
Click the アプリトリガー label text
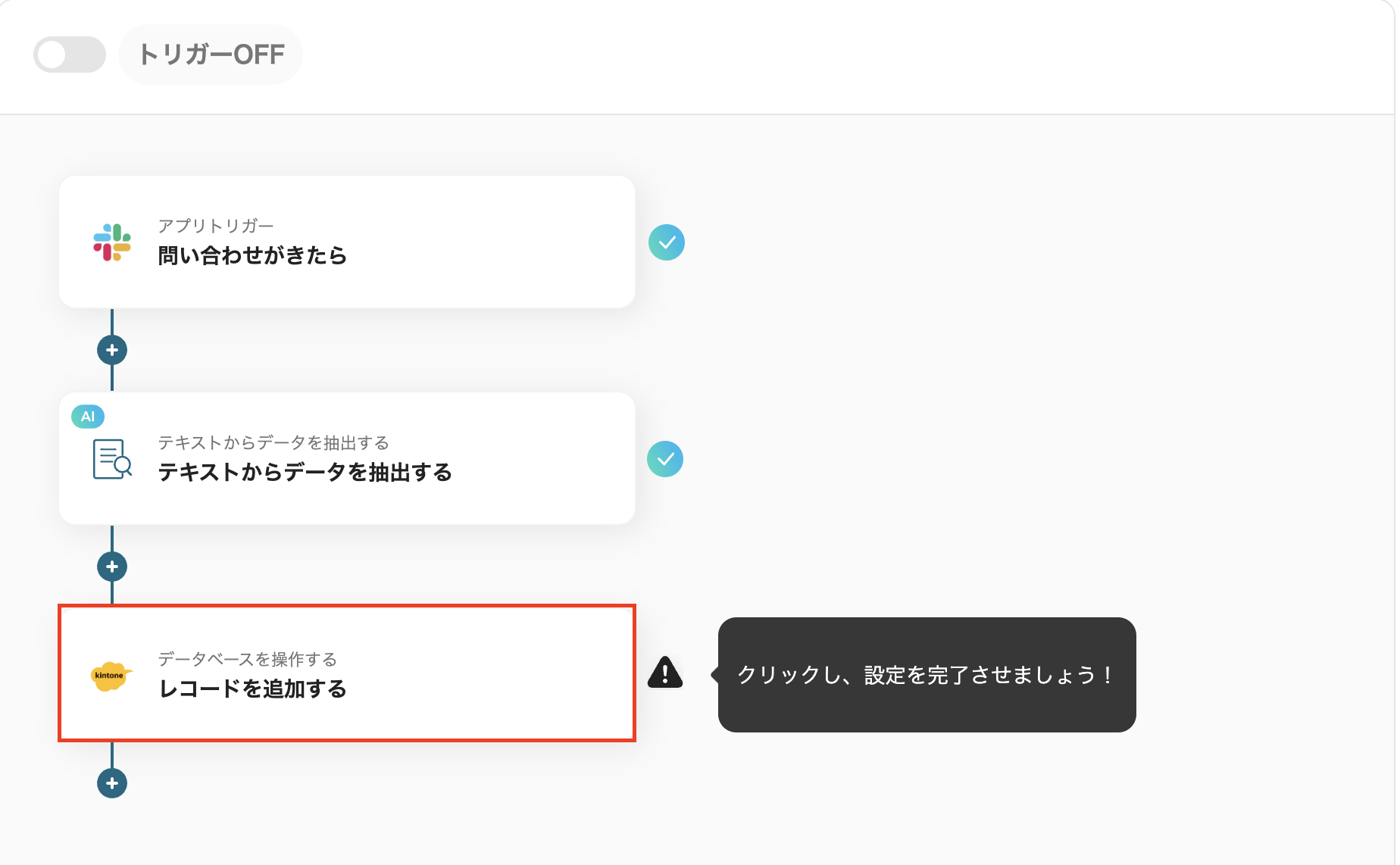[216, 225]
